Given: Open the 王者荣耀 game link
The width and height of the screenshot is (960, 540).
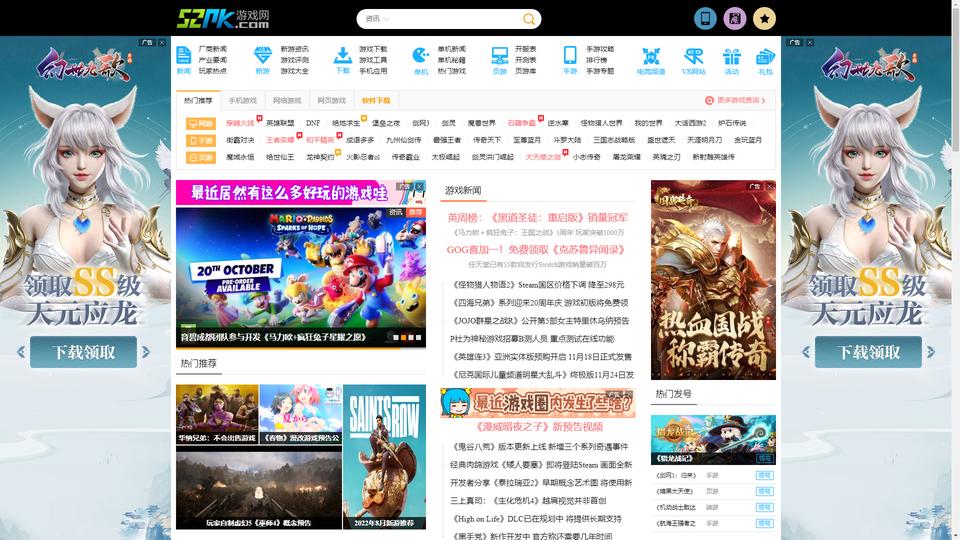Looking at the screenshot, I should pos(280,140).
